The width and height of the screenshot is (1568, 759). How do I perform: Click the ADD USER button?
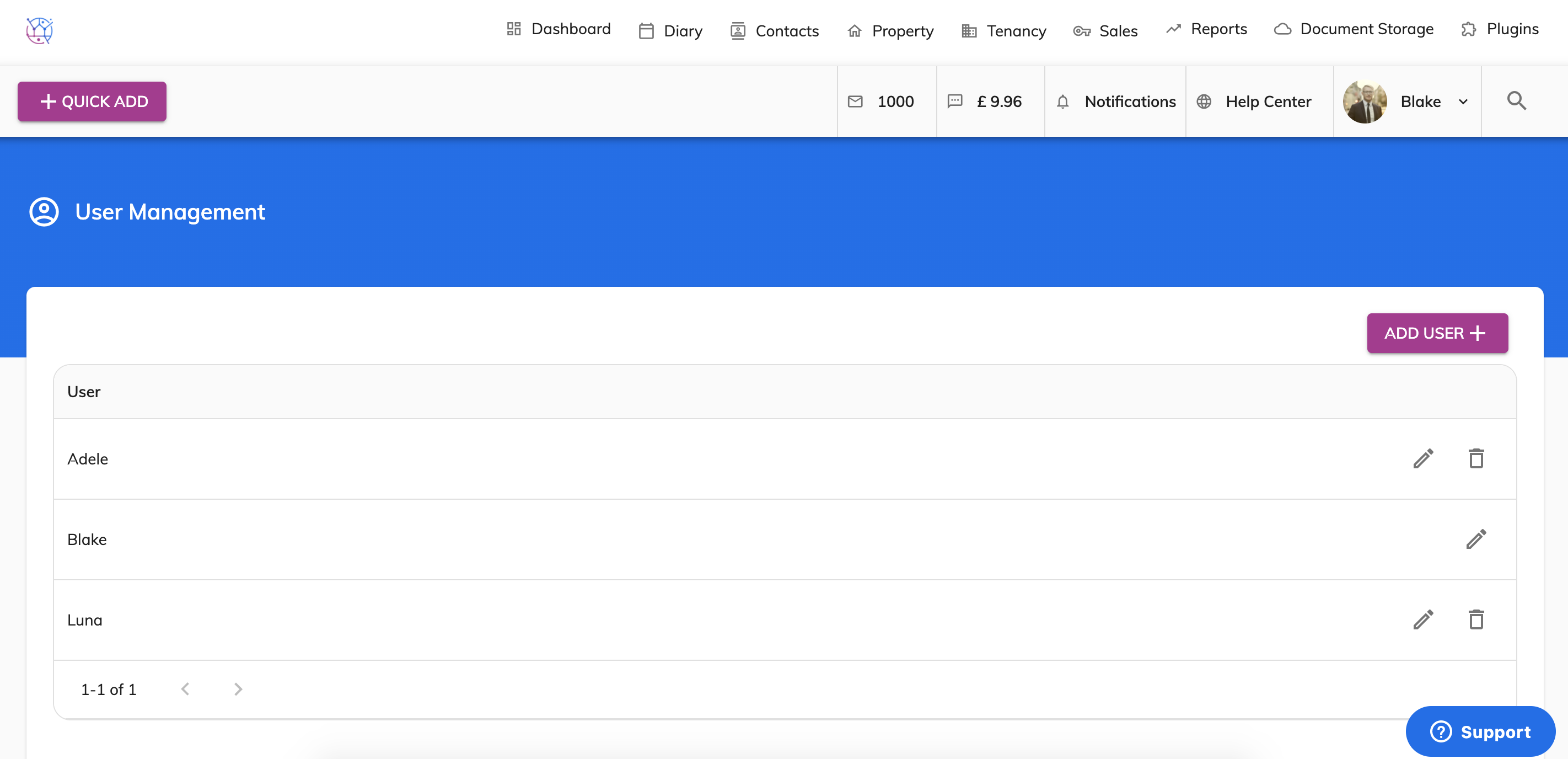tap(1437, 333)
